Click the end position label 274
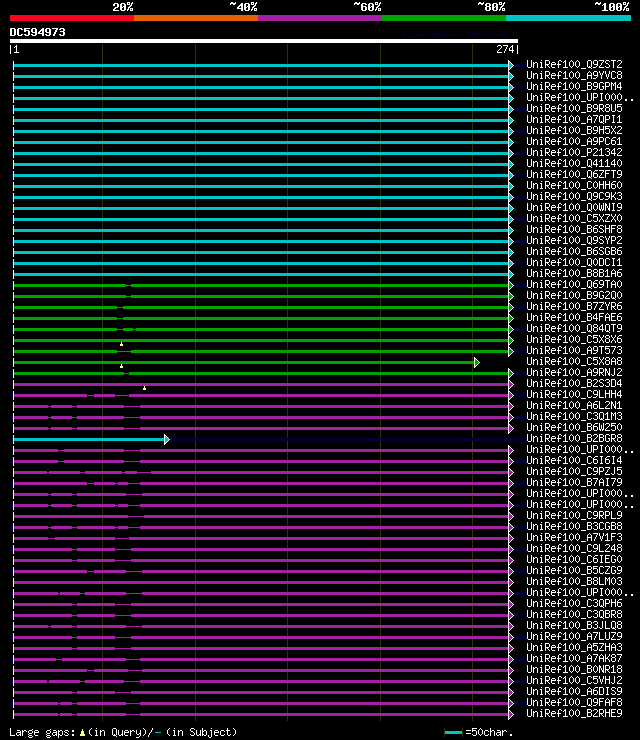640x740 pixels. tap(505, 49)
